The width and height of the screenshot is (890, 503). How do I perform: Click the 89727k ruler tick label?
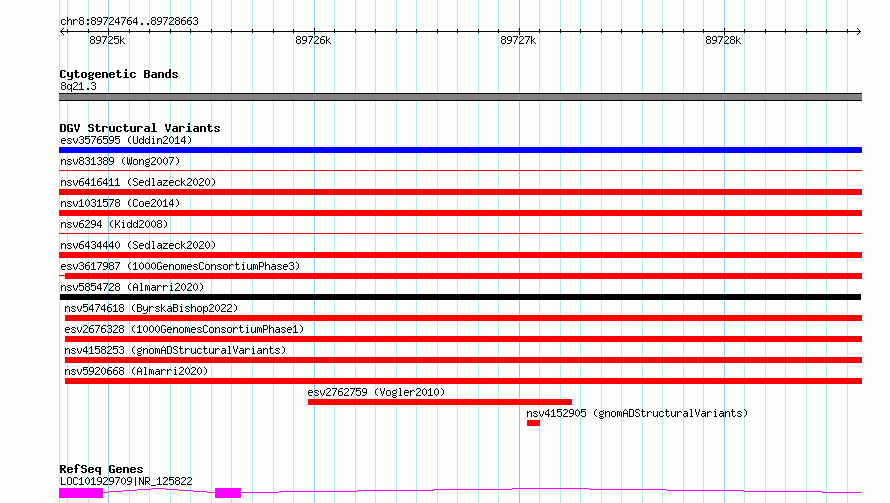coord(518,40)
